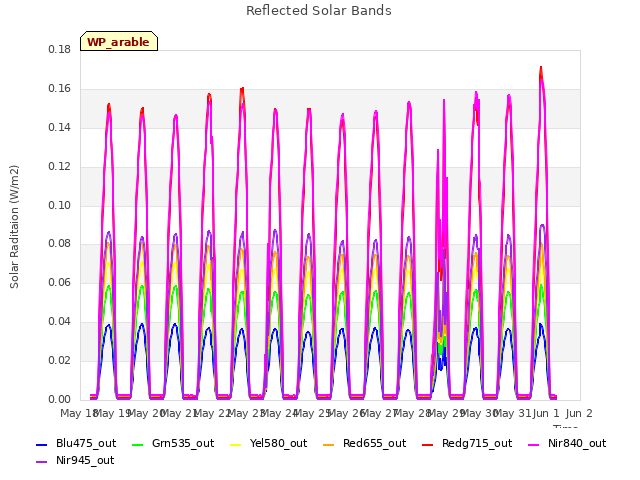Click the May 31 x-axis label
The image size is (640, 480).
click(511, 413)
